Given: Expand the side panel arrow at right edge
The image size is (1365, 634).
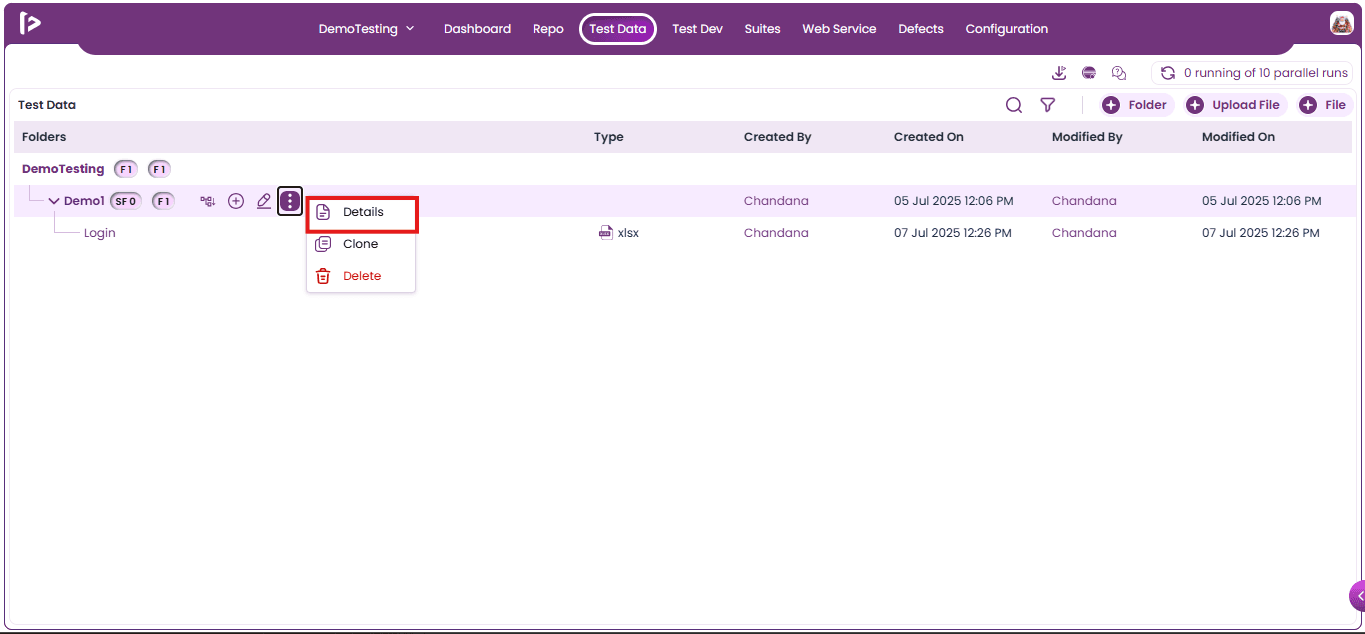Looking at the screenshot, I should coord(1357,596).
